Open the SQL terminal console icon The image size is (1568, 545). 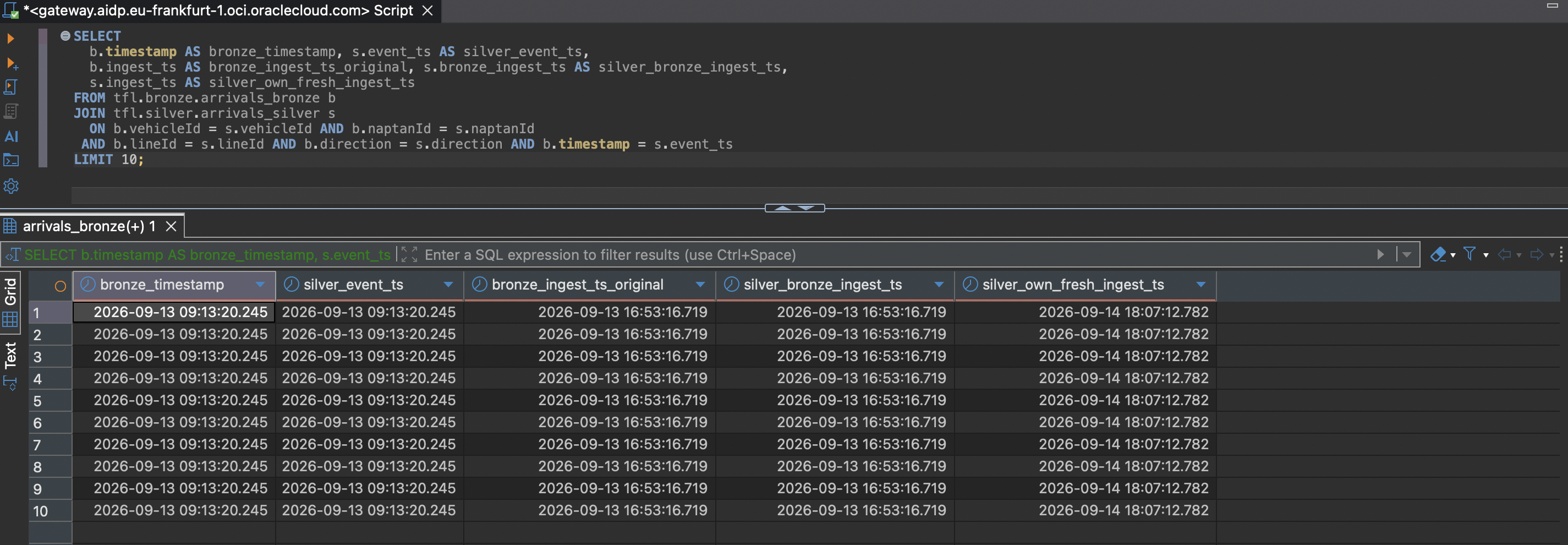coord(11,160)
